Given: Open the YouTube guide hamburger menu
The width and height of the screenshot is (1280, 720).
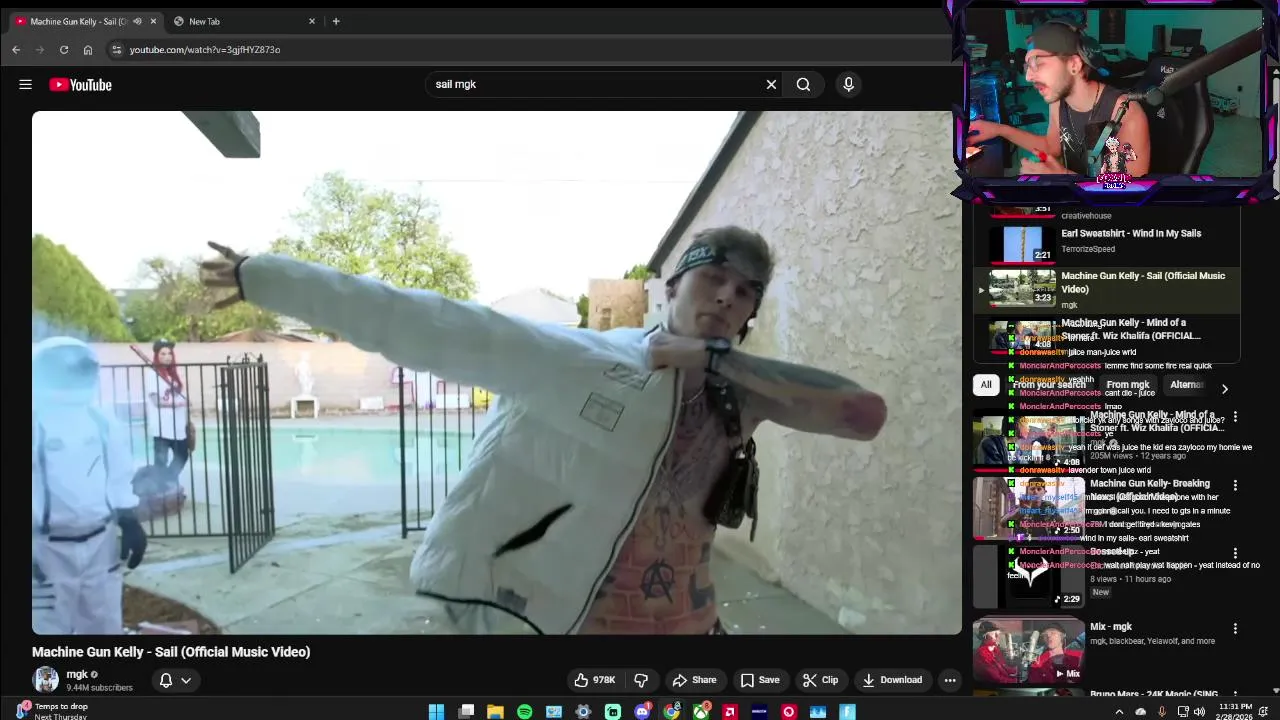Looking at the screenshot, I should [26, 85].
